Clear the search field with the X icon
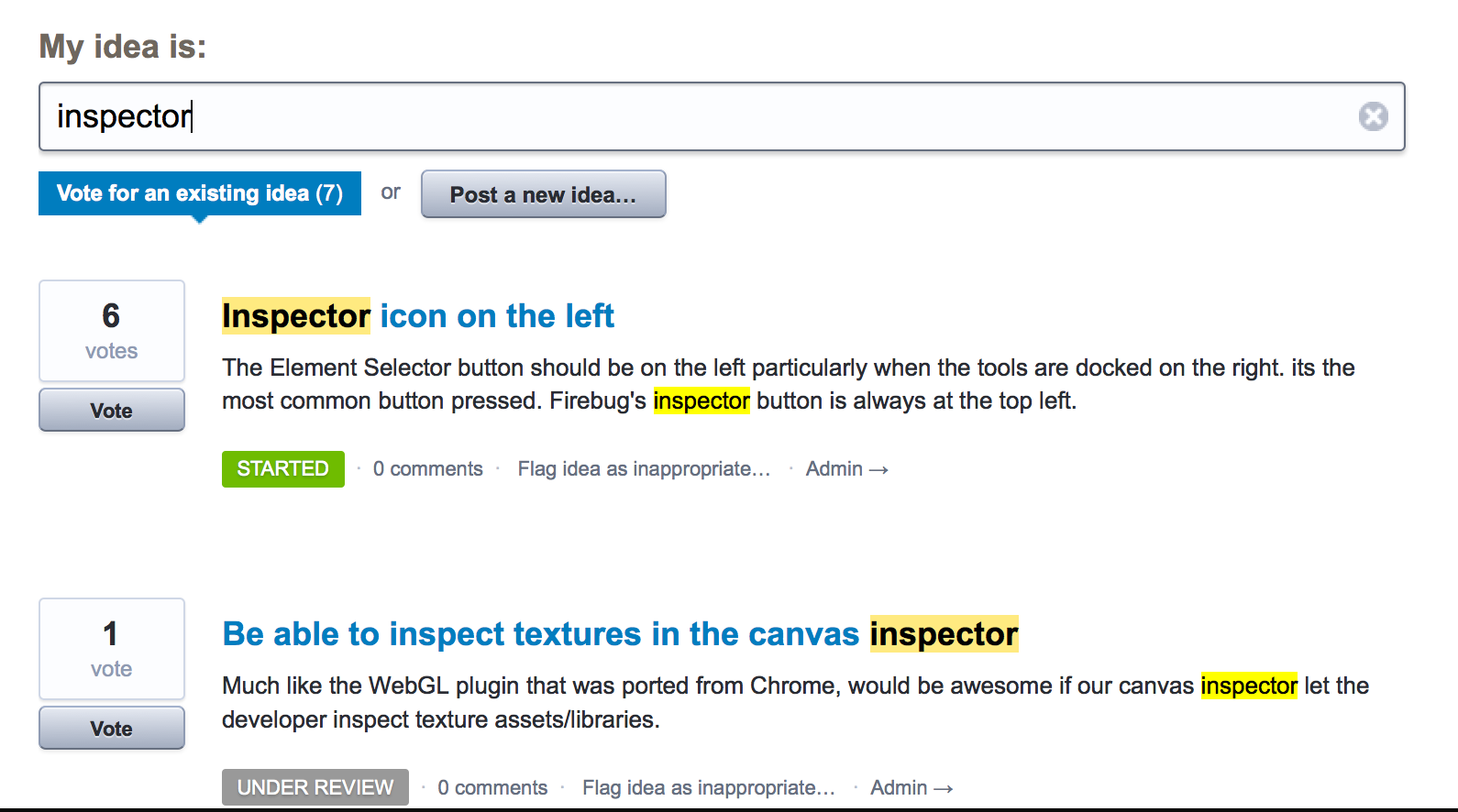The height and width of the screenshot is (812, 1458). 1373,116
